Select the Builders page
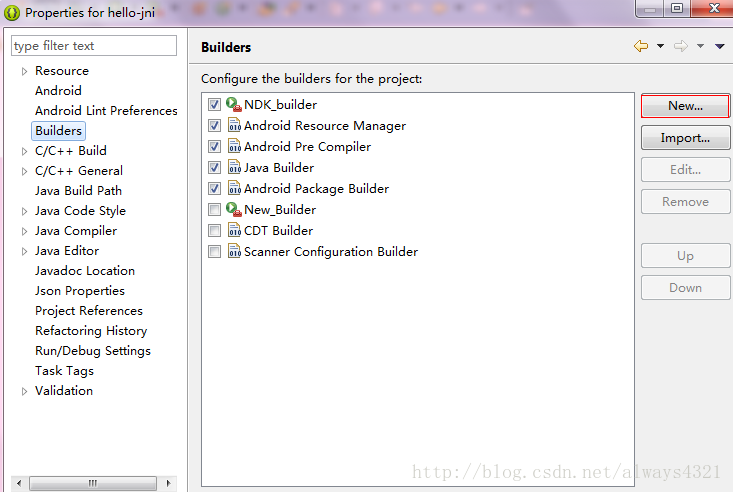The image size is (733, 492). (x=58, y=130)
